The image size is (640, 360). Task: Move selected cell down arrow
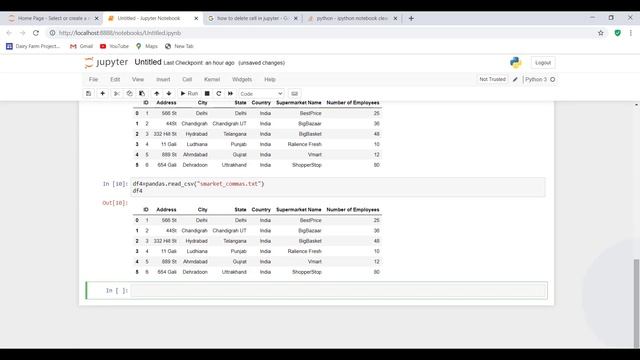pos(169,93)
